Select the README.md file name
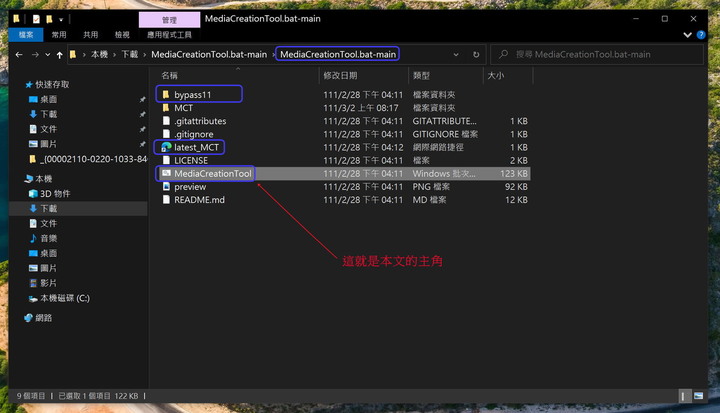720x413 pixels. point(199,200)
